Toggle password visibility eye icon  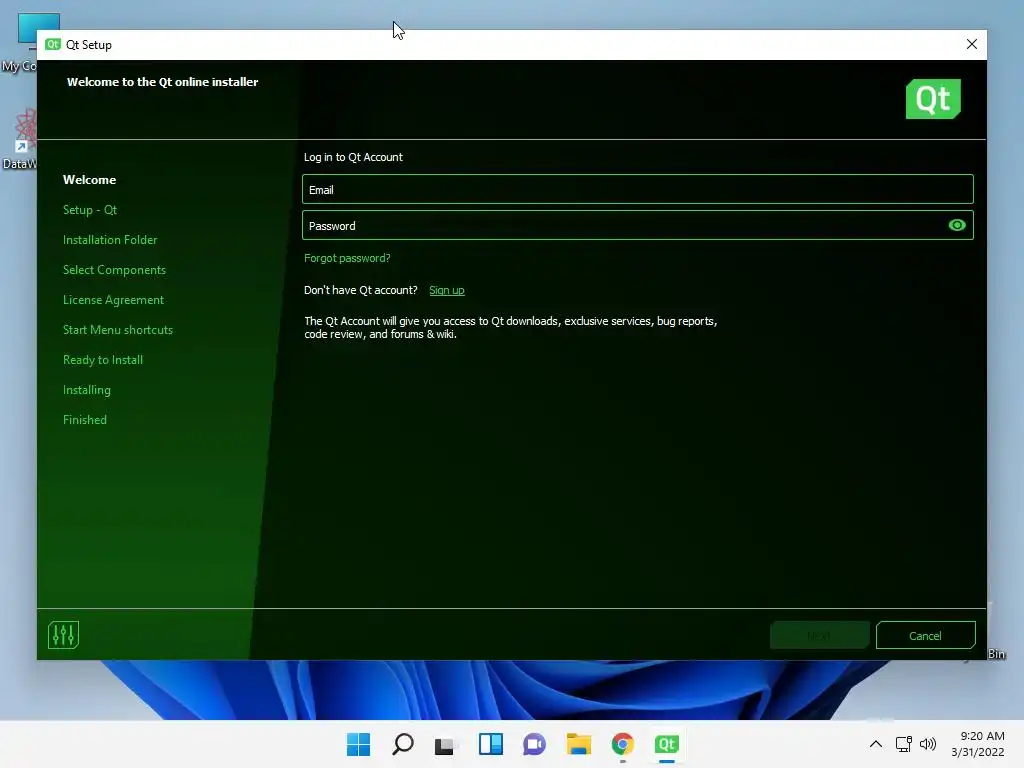(x=957, y=225)
